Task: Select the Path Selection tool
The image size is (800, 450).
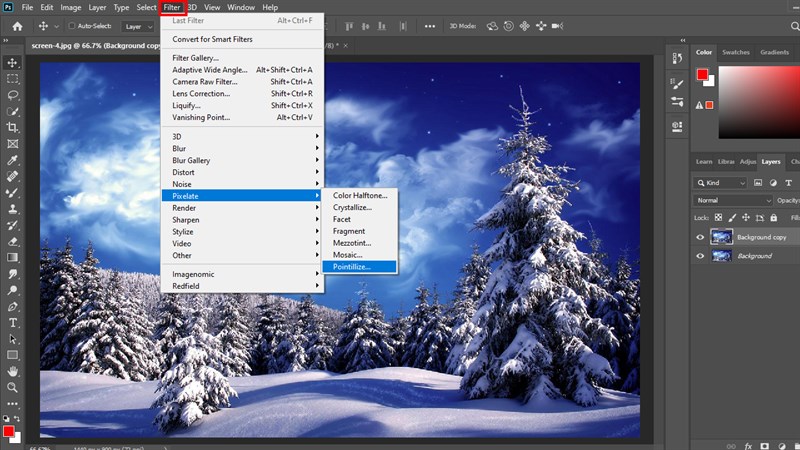Action: (12, 339)
